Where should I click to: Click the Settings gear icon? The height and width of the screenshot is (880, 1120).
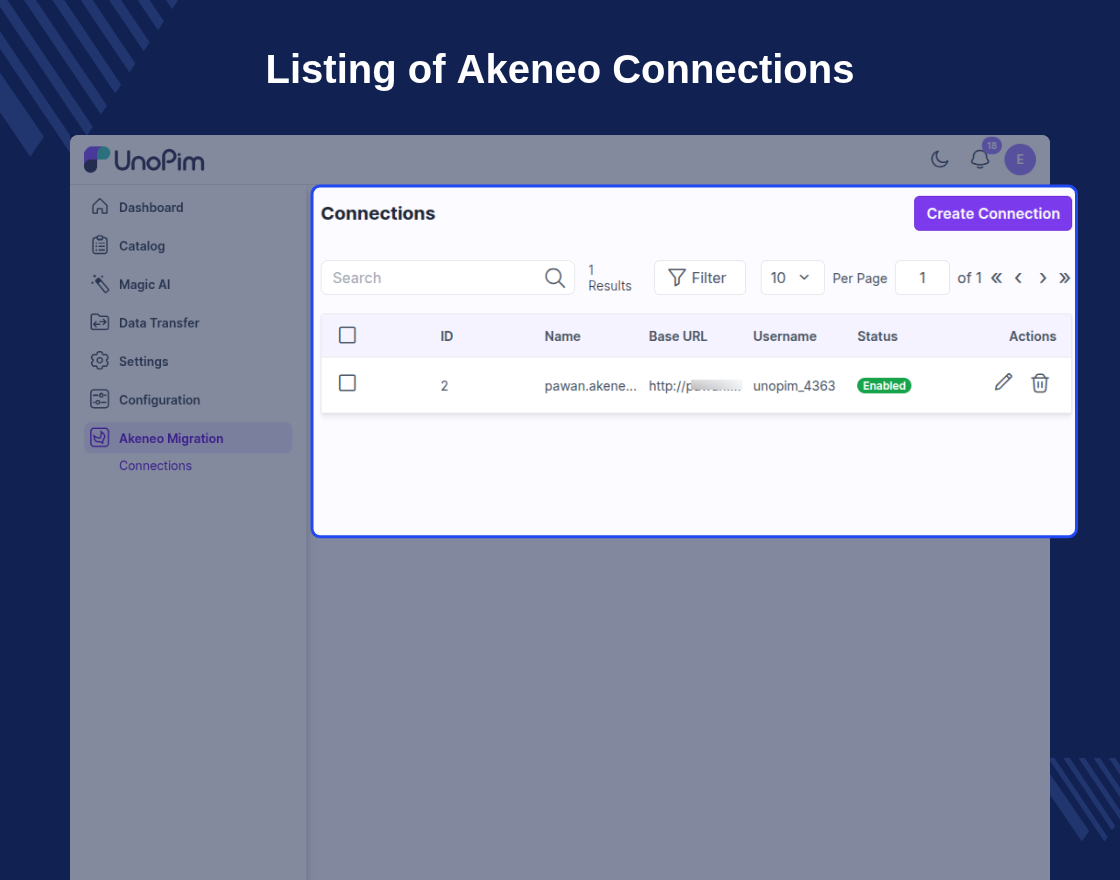(x=100, y=361)
